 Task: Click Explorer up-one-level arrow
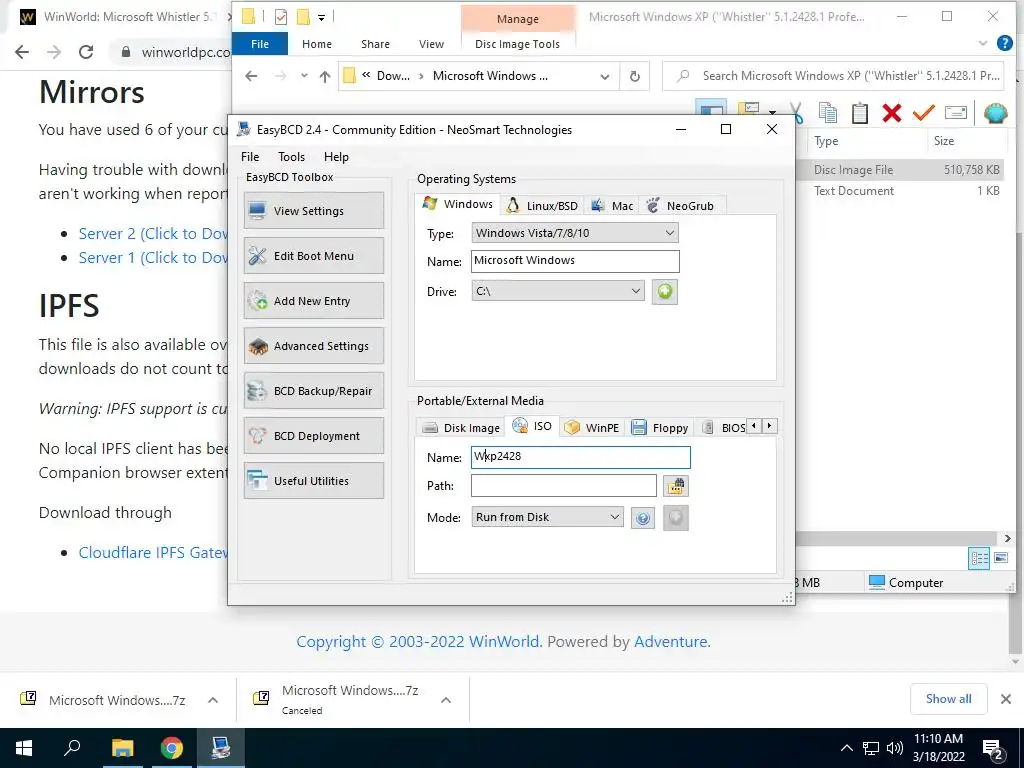coord(325,76)
